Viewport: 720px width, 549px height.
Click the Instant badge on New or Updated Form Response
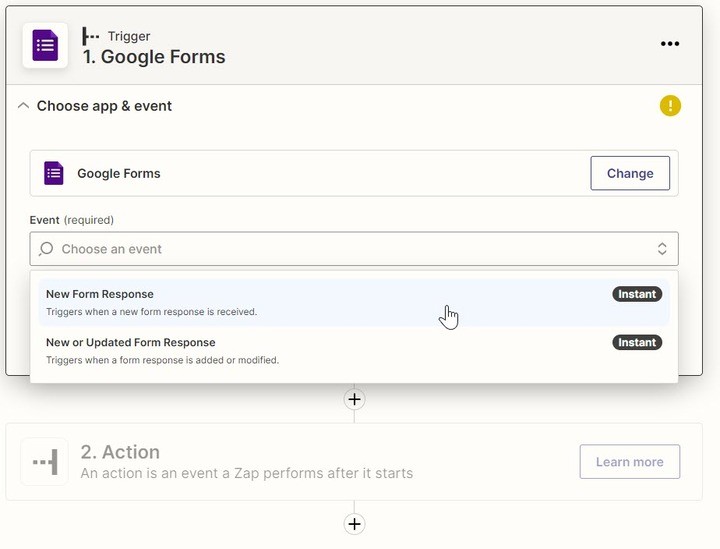[637, 342]
